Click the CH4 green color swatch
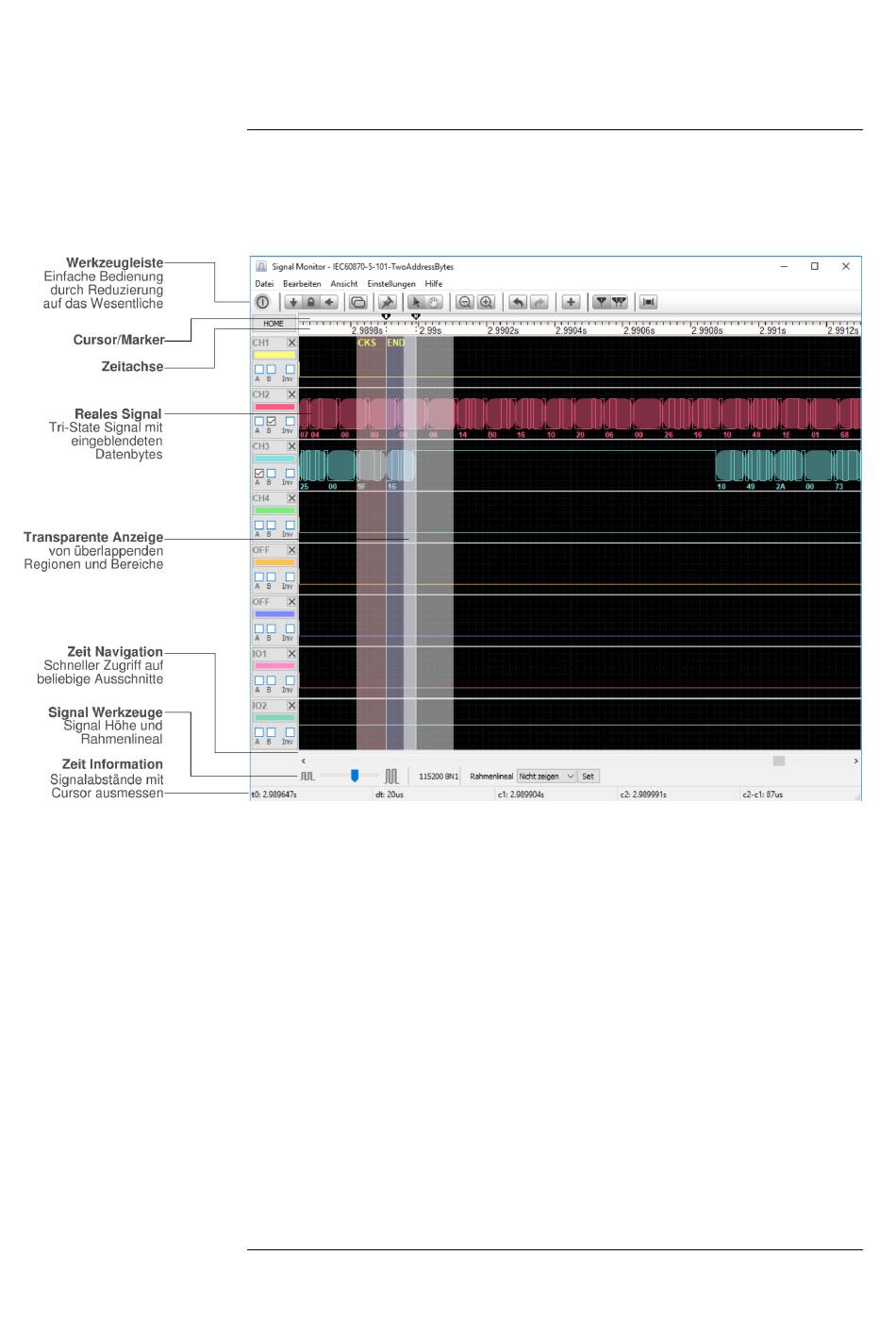 click(274, 510)
